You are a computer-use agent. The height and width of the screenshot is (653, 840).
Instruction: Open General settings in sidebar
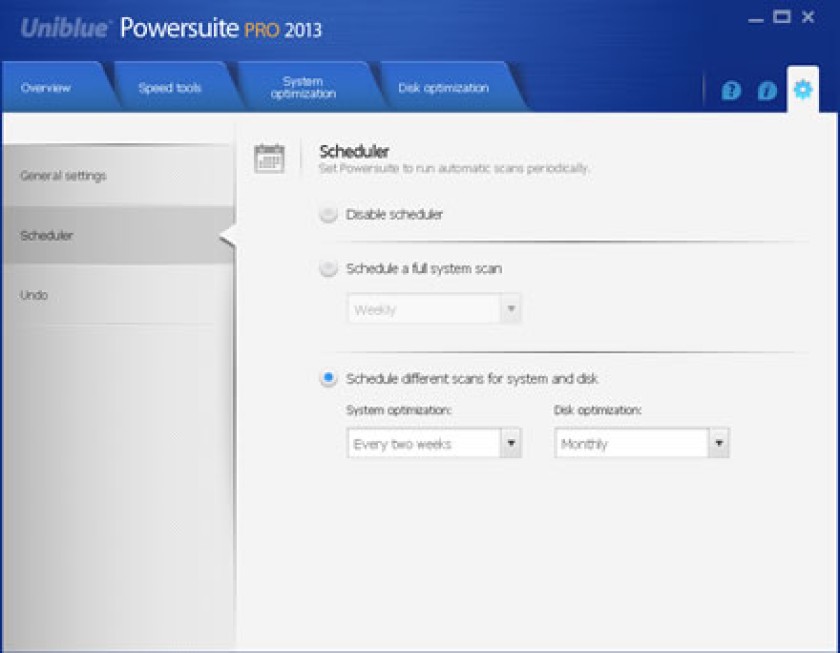(x=118, y=176)
